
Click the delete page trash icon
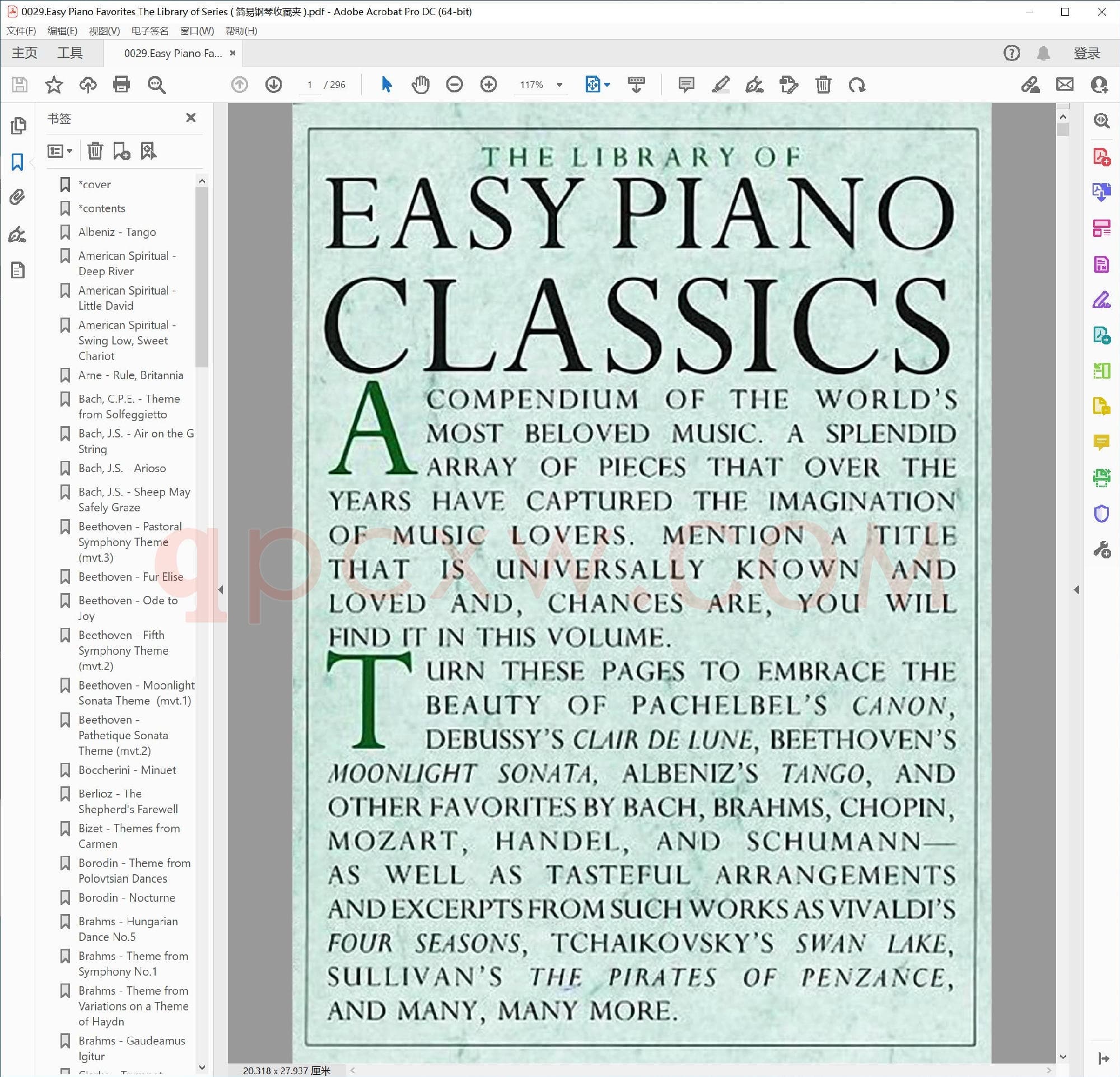pyautogui.click(x=823, y=85)
